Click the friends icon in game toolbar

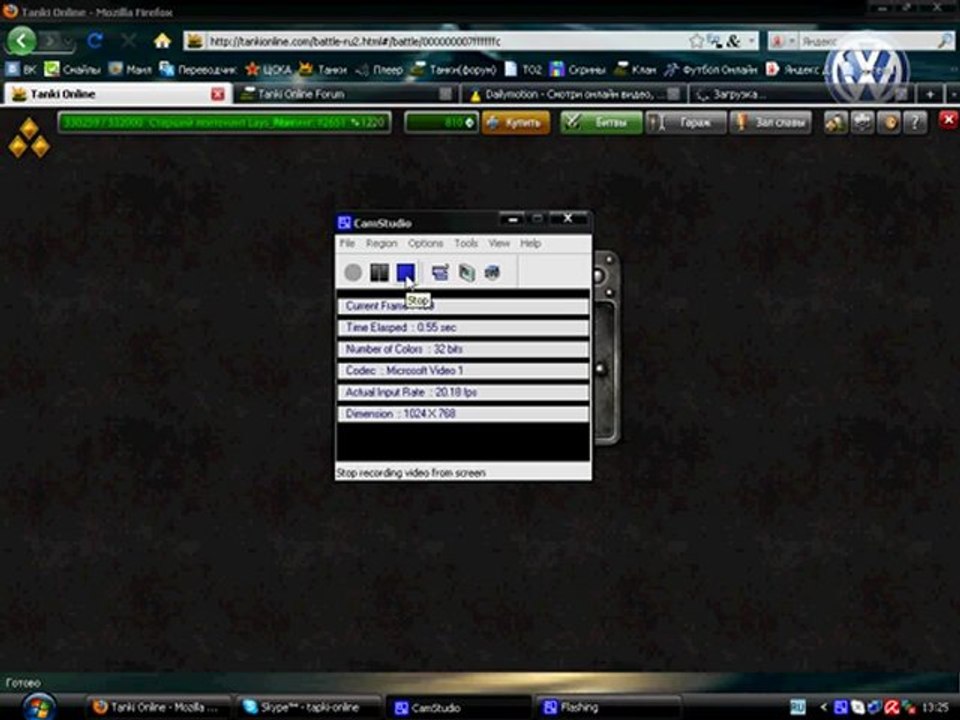[x=836, y=122]
